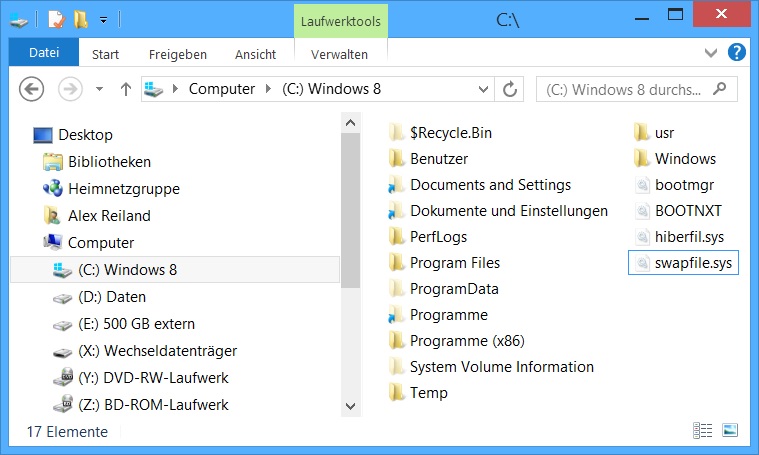Screen dimensions: 759x455
Task: Select the $Recycle.Bin folder icon
Action: [396, 132]
